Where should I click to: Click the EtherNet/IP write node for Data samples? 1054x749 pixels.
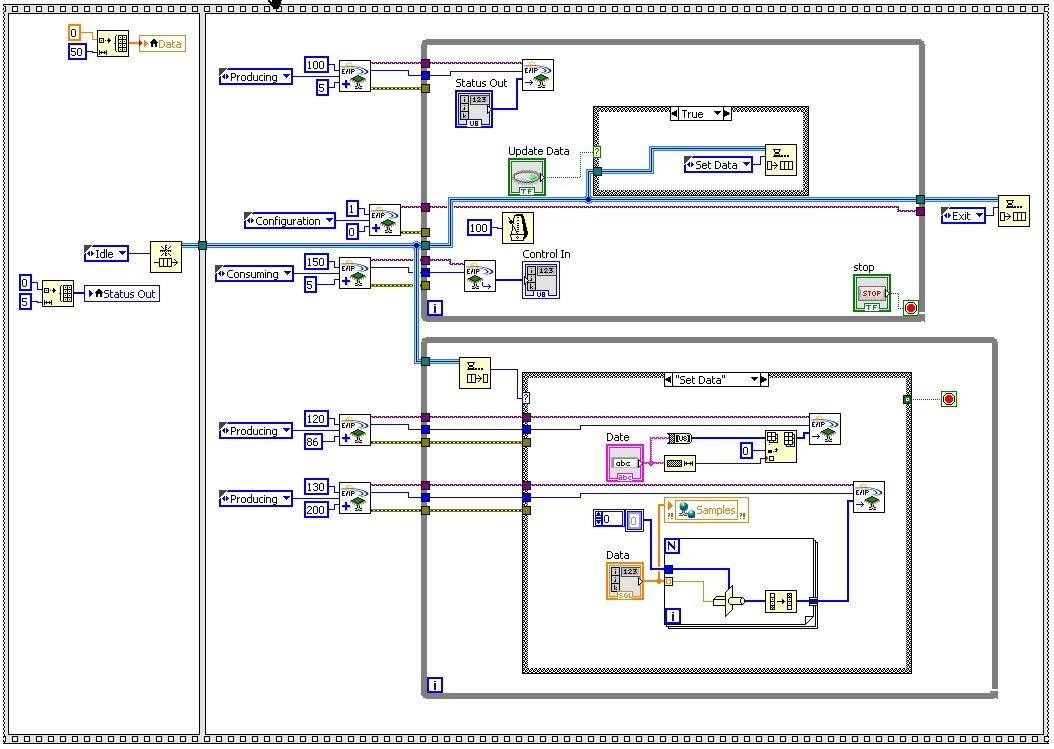point(869,498)
